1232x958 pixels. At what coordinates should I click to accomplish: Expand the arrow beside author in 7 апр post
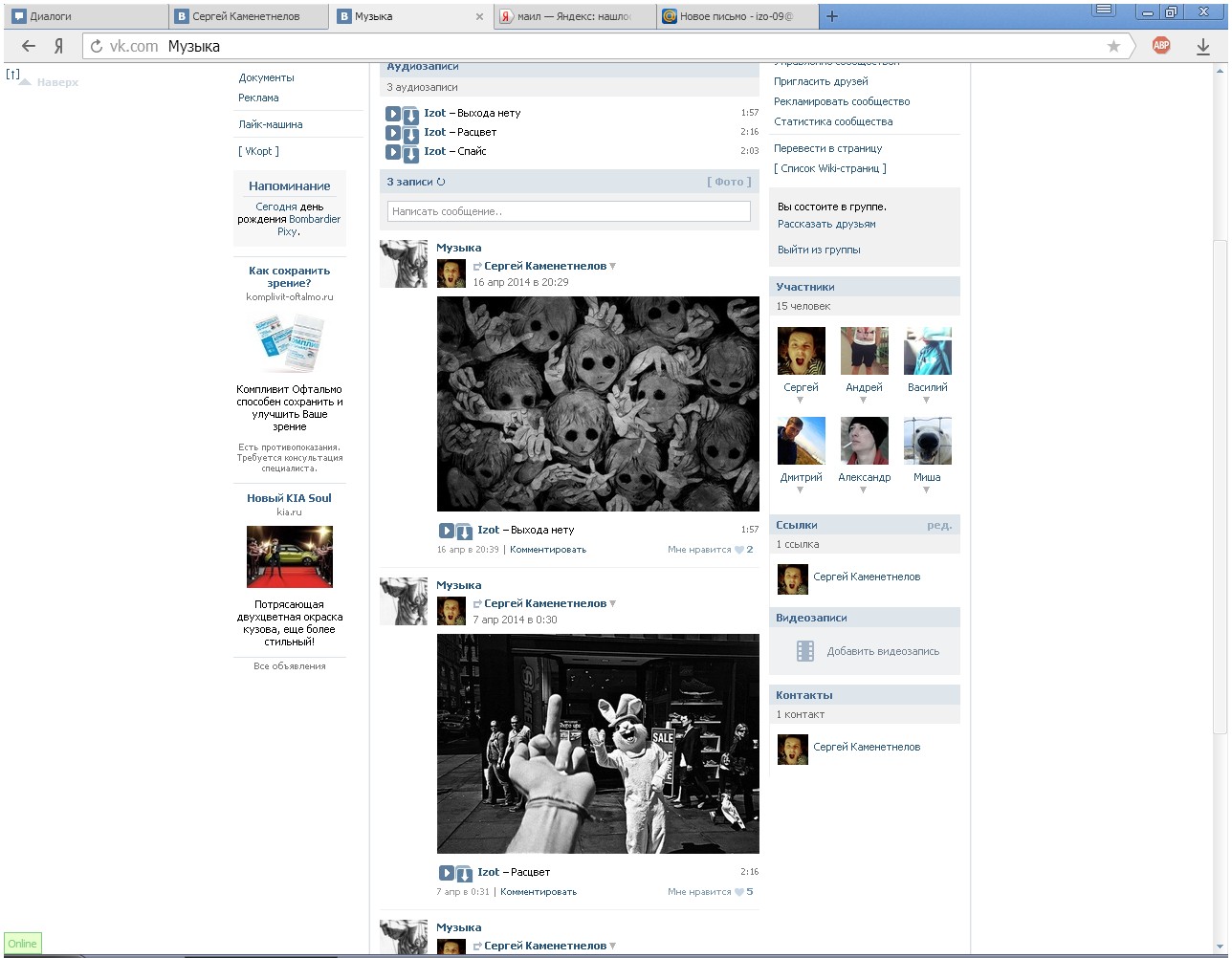pos(613,604)
